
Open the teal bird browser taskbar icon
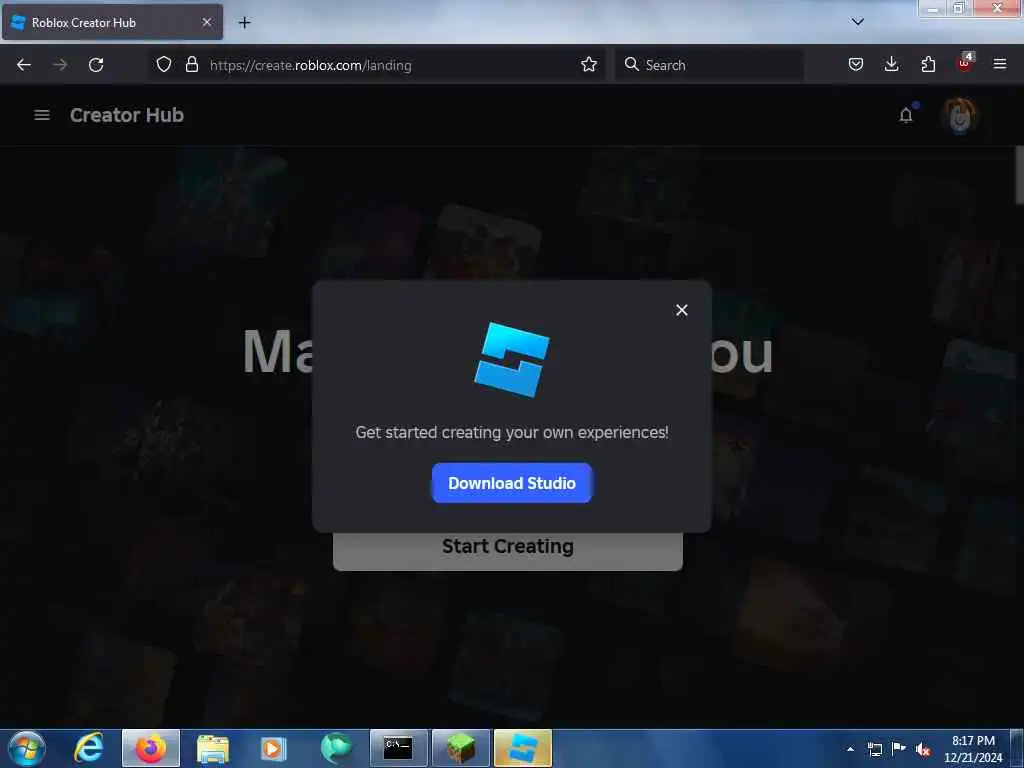336,748
